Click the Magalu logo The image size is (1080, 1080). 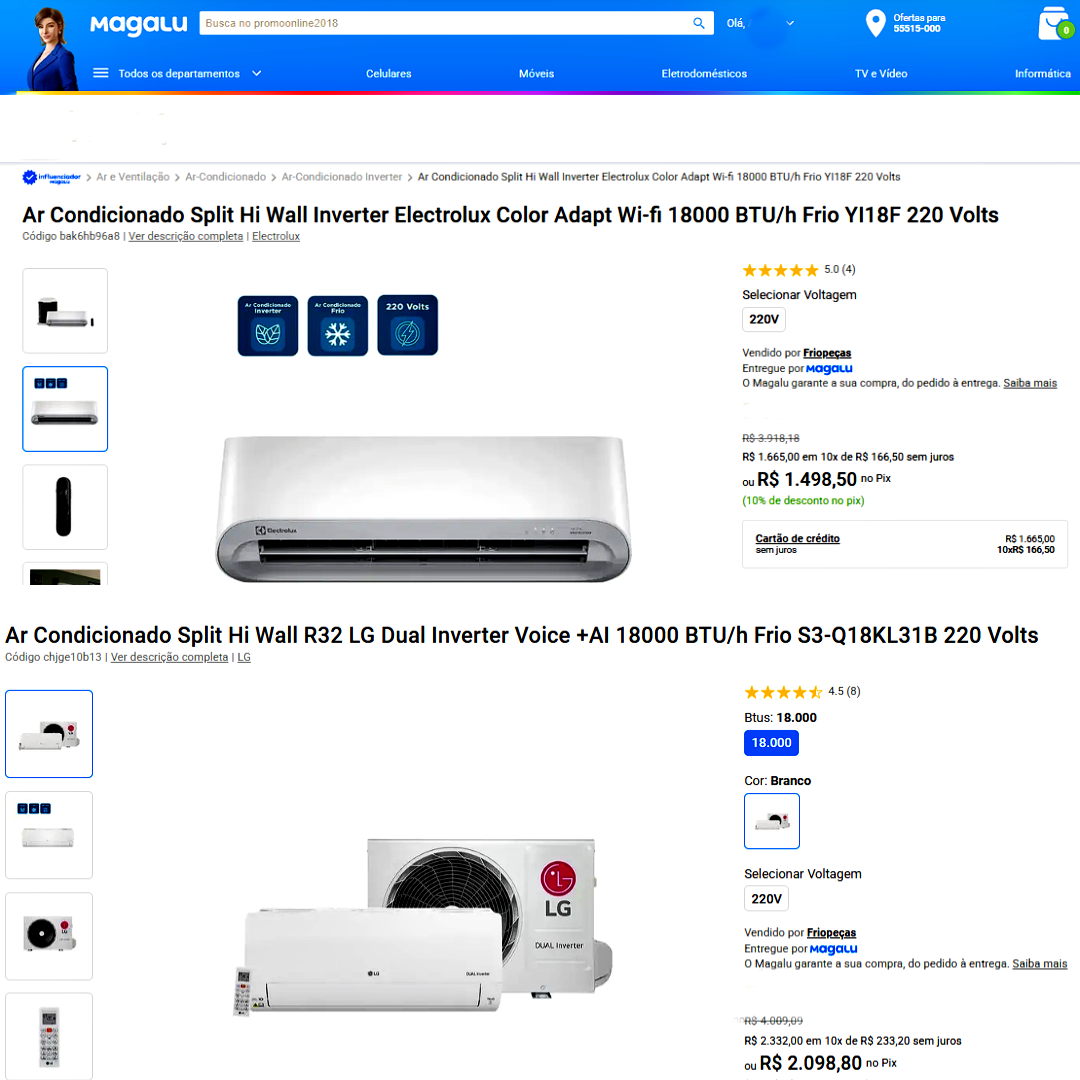point(138,24)
